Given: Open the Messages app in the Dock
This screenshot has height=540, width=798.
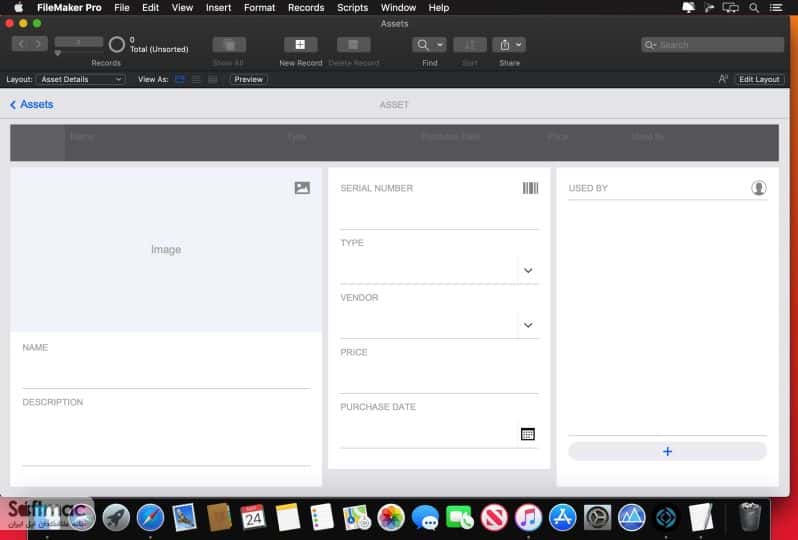Looking at the screenshot, I should [x=425, y=518].
